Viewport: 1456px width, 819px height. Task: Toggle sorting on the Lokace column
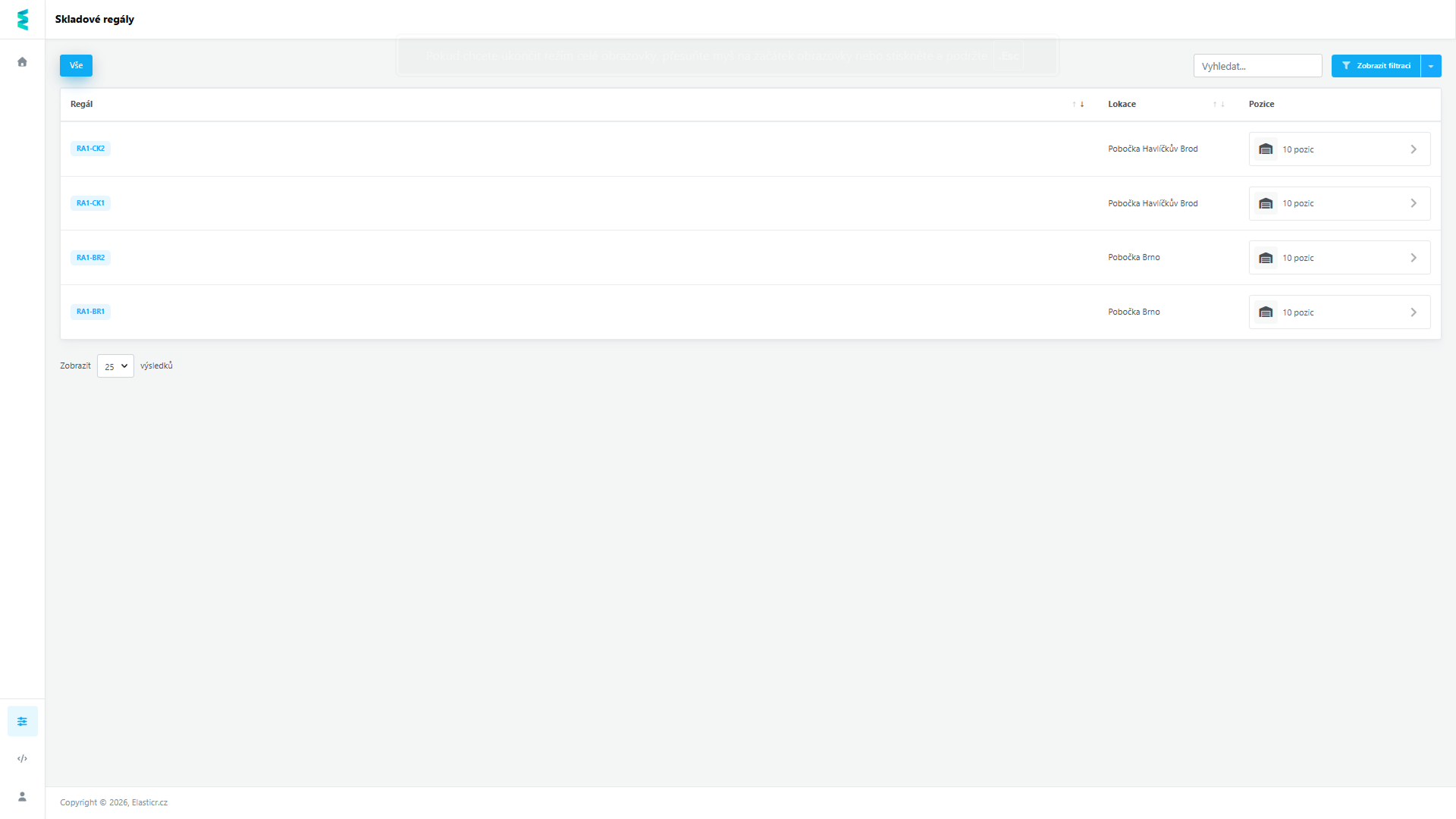coord(1219,105)
